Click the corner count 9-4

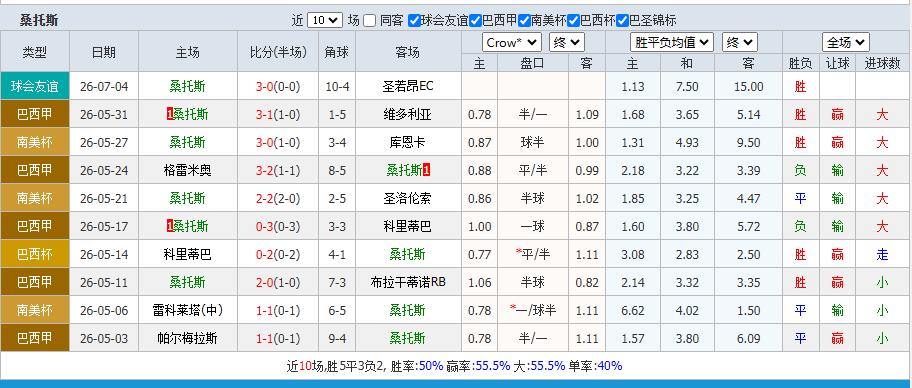pos(337,338)
